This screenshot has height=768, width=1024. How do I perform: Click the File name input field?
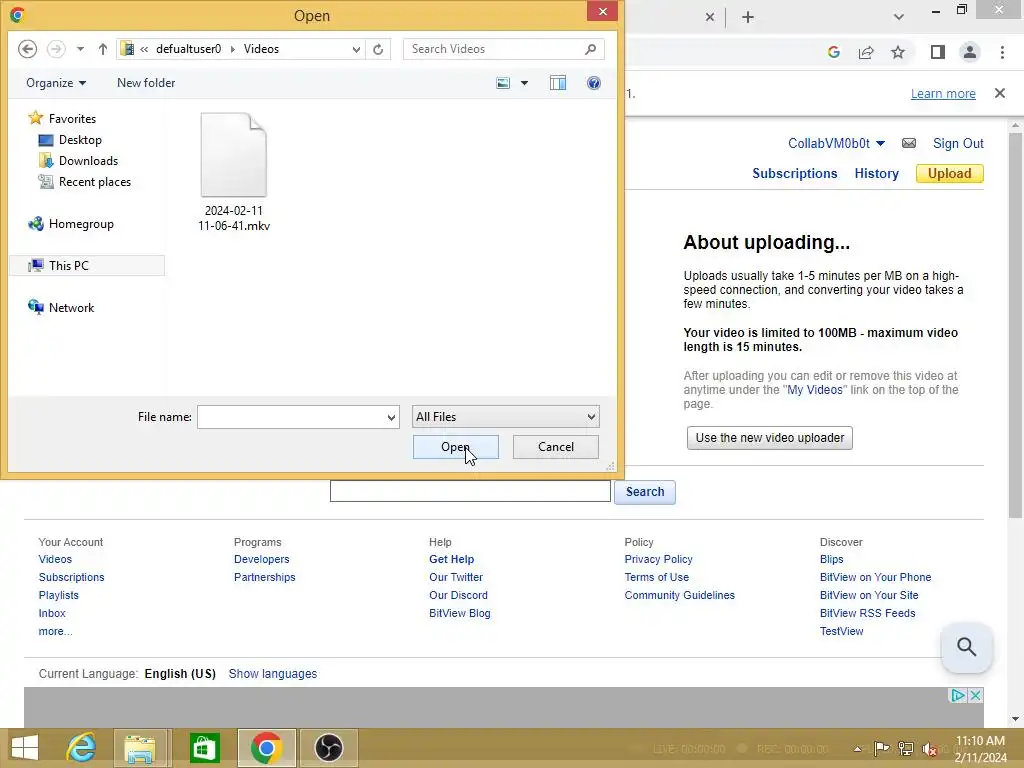[x=291, y=417]
